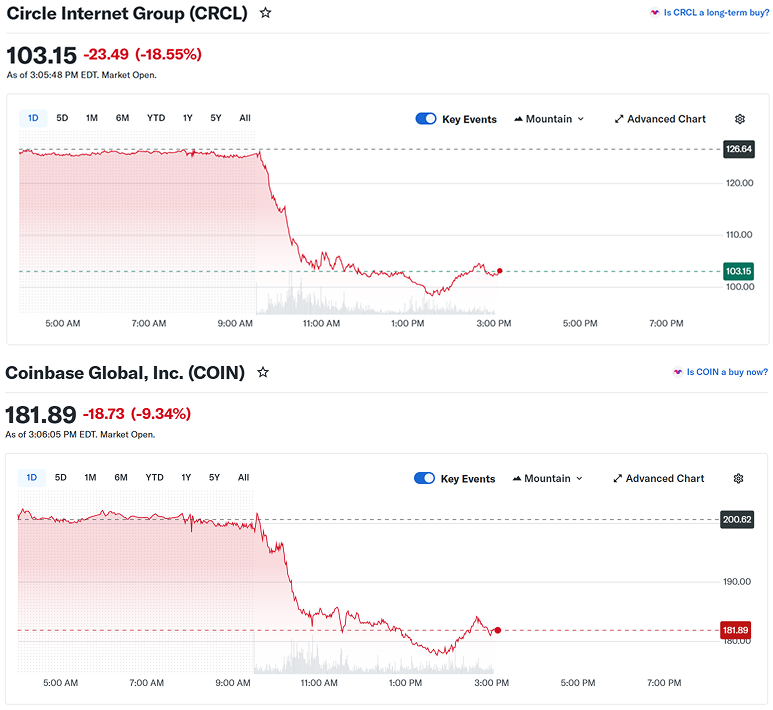Click the COIN Advanced Chart expand icon
This screenshot has height=710, width=773.
pyautogui.click(x=617, y=478)
